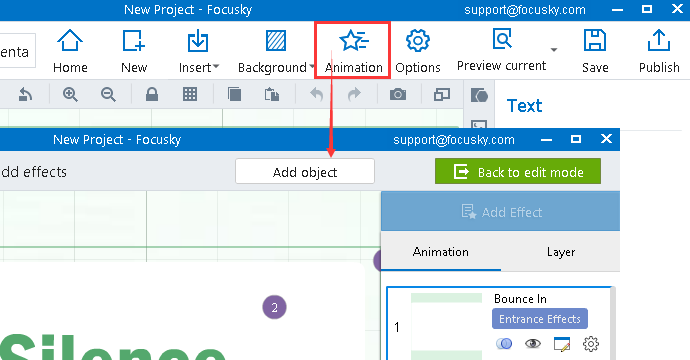Click the rotate-back arrow icon in secondary toolbar
The width and height of the screenshot is (690, 360).
pos(26,94)
